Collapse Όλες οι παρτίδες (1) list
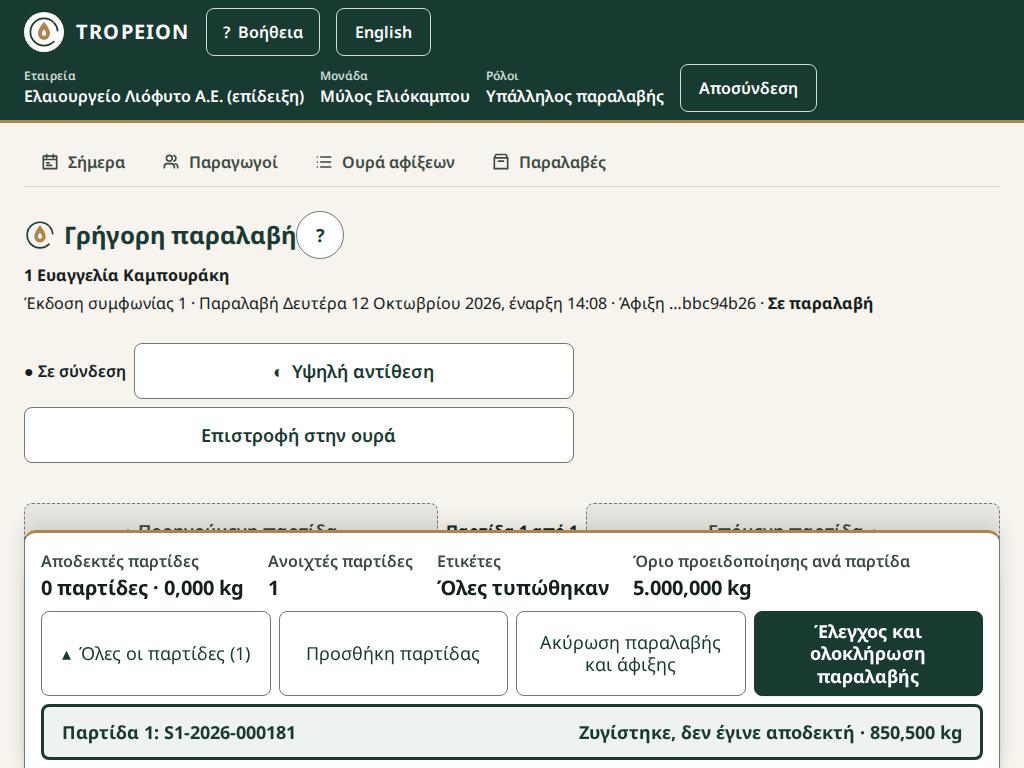Screen dimensions: 1024x768 tap(155, 654)
